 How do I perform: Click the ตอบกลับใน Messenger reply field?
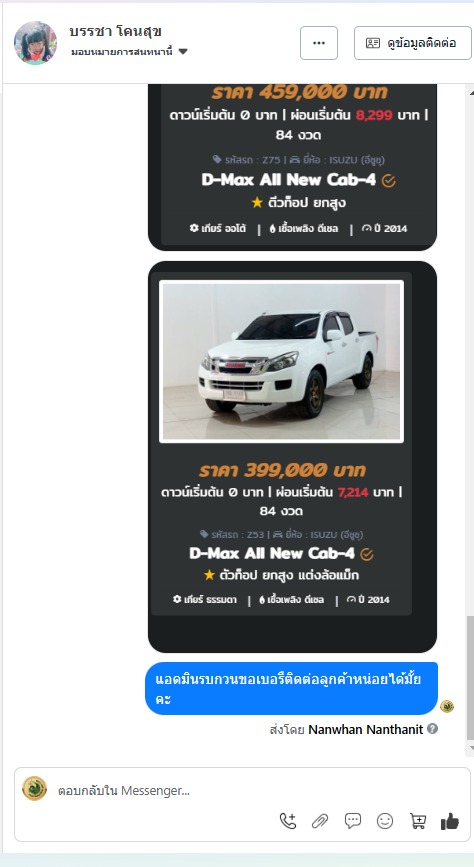(166, 791)
